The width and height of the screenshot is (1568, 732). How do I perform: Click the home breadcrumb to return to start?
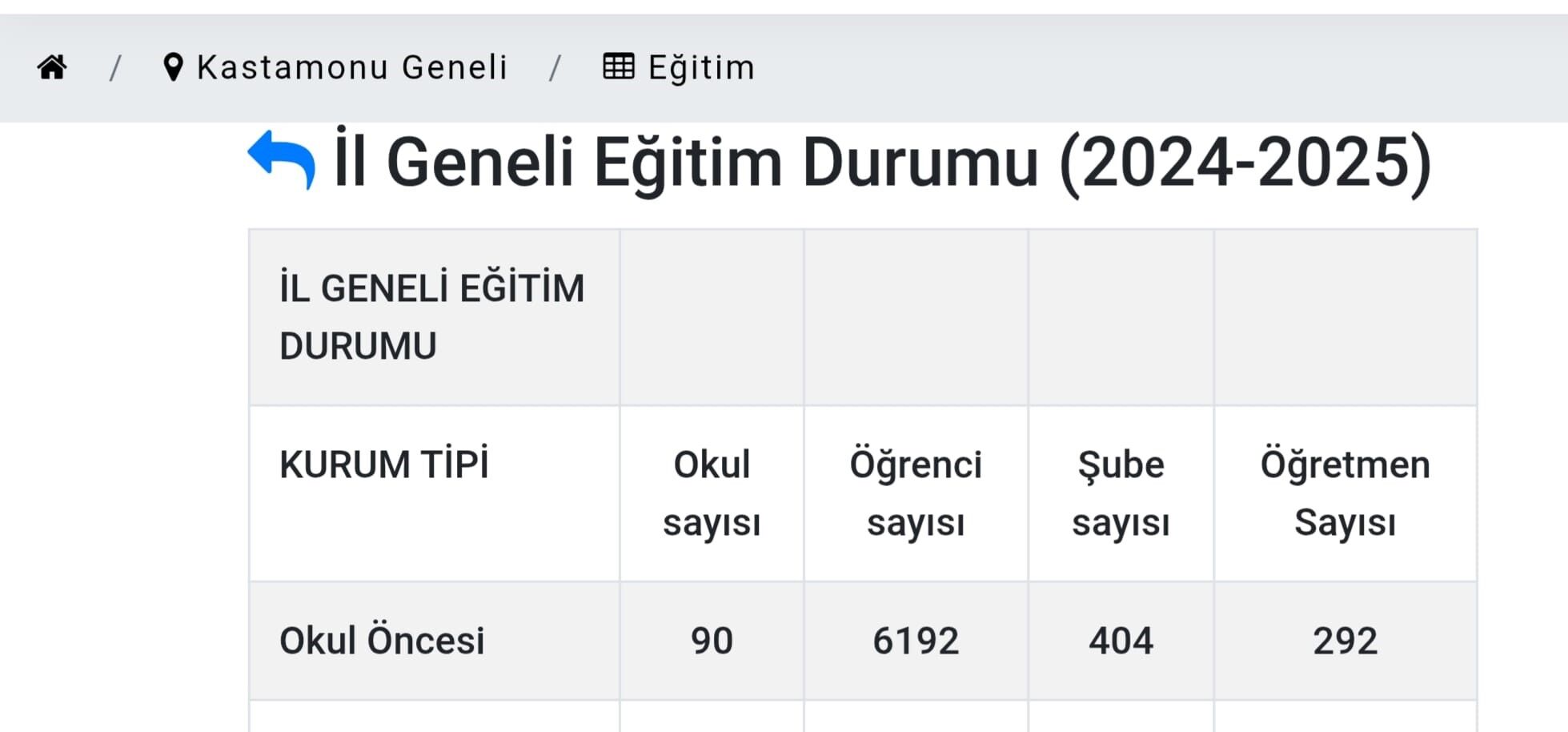point(53,66)
